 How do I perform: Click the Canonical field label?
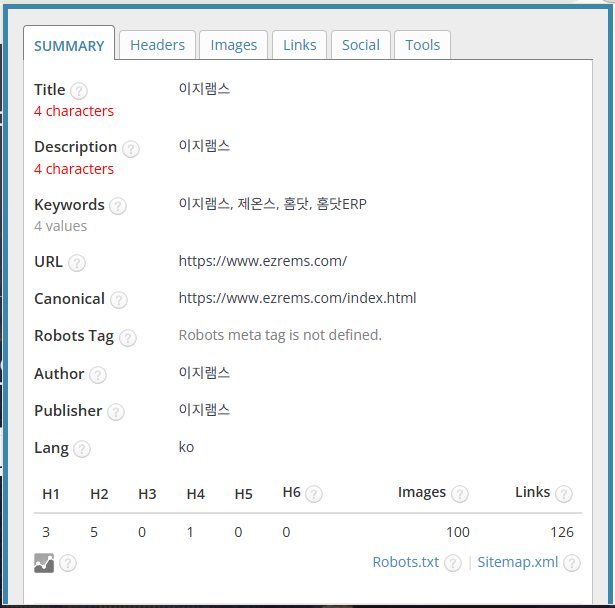(69, 299)
